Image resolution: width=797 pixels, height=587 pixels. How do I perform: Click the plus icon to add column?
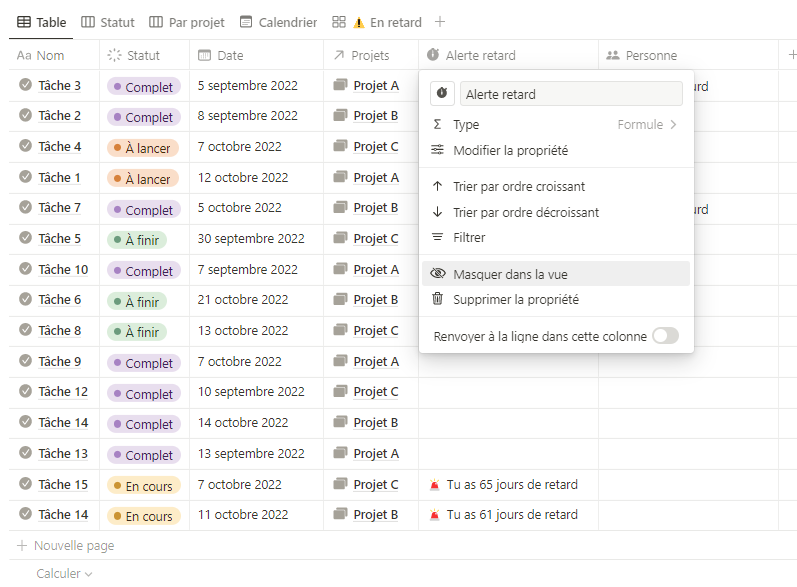point(789,55)
